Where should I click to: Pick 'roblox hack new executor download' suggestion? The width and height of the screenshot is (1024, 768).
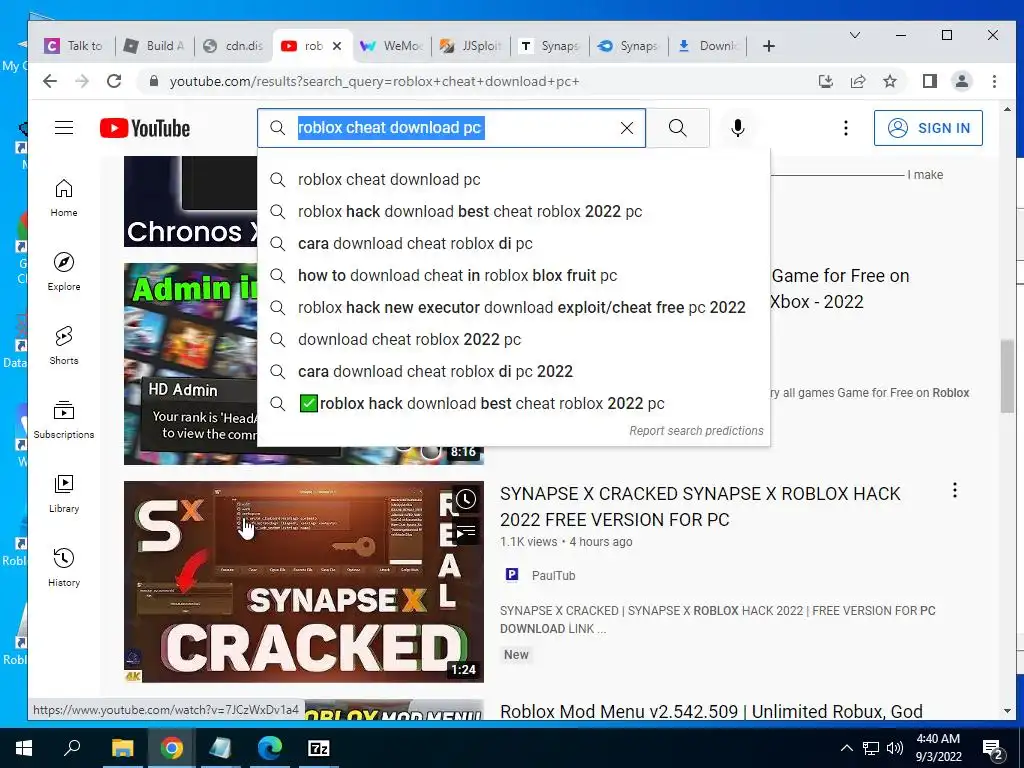pos(513,308)
